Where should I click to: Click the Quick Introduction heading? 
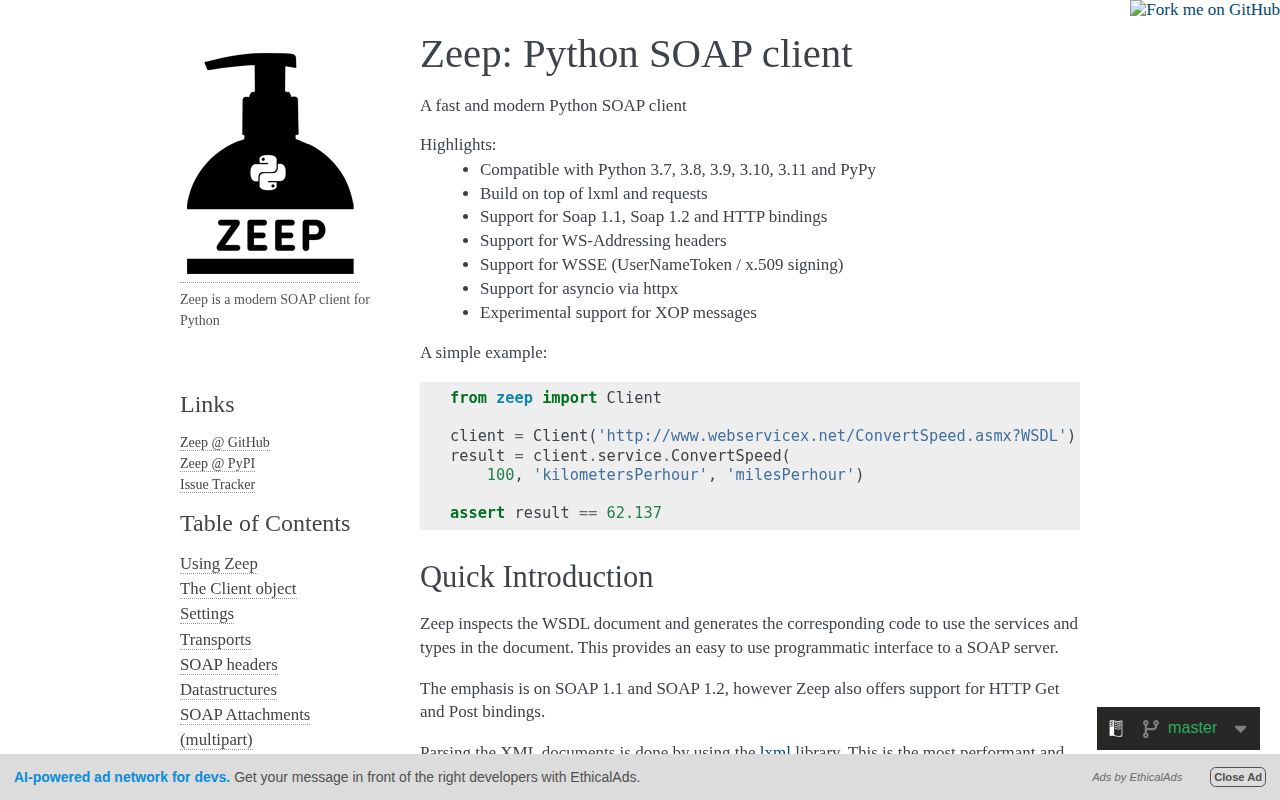coord(536,577)
